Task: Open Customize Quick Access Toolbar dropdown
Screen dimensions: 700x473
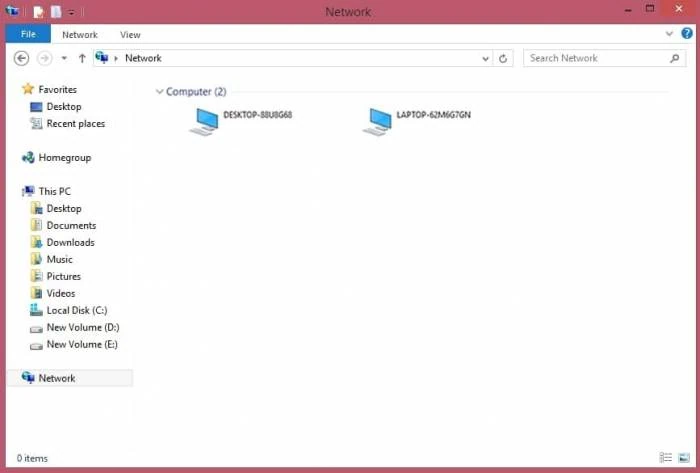Action: [x=71, y=12]
